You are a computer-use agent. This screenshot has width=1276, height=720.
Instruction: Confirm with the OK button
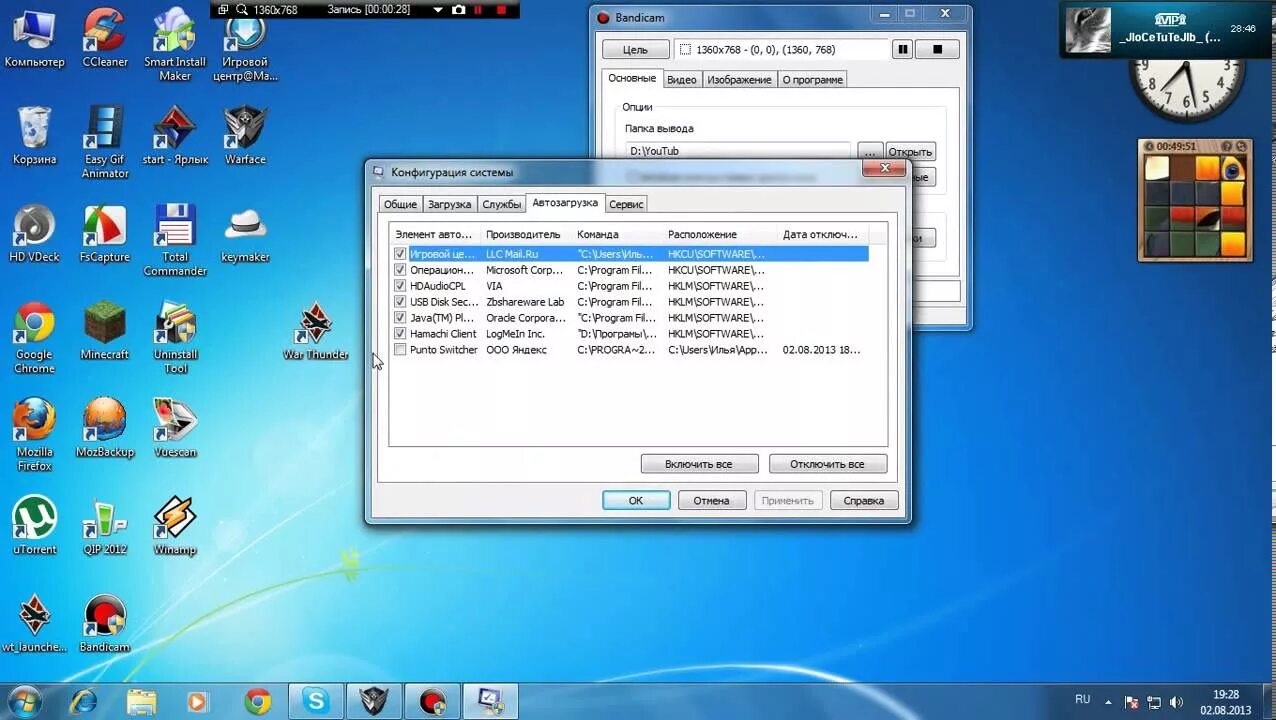[x=636, y=500]
